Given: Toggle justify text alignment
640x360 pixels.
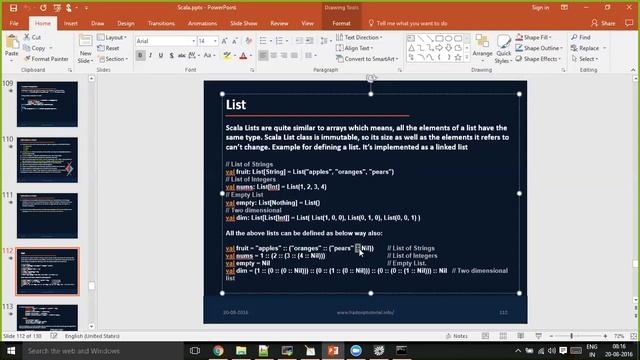Looking at the screenshot, I should click(x=294, y=56).
